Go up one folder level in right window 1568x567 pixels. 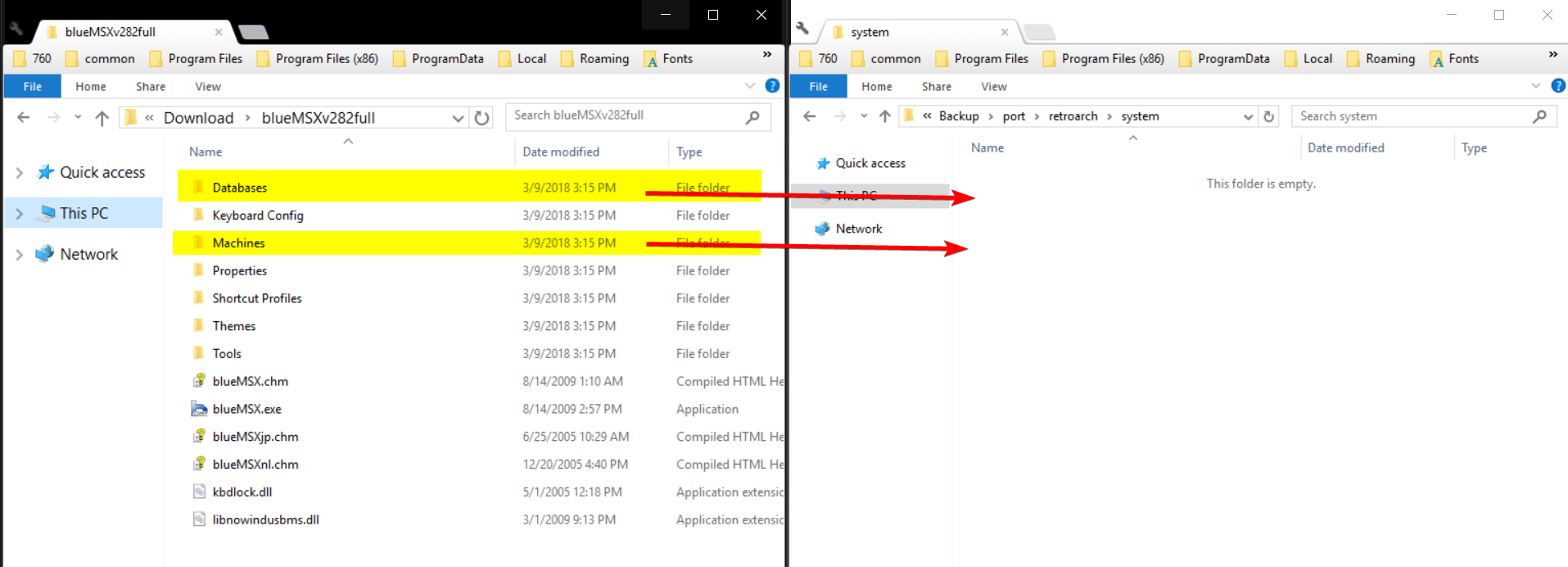tap(885, 116)
